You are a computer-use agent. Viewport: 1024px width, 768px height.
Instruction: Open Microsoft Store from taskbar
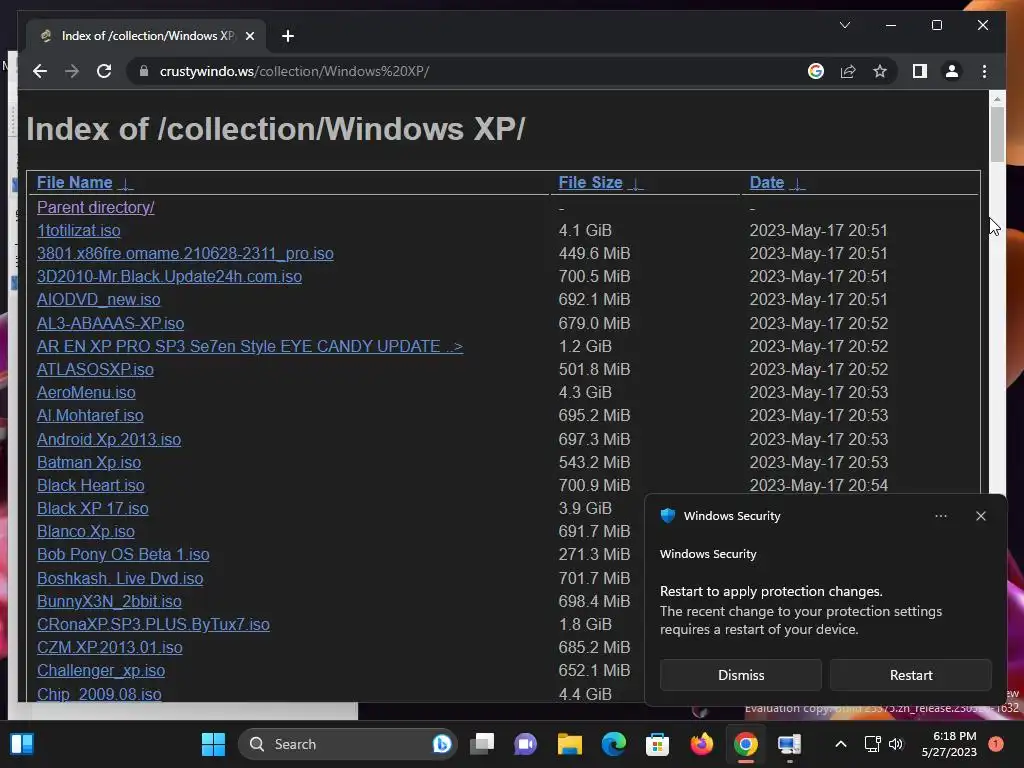coord(657,744)
